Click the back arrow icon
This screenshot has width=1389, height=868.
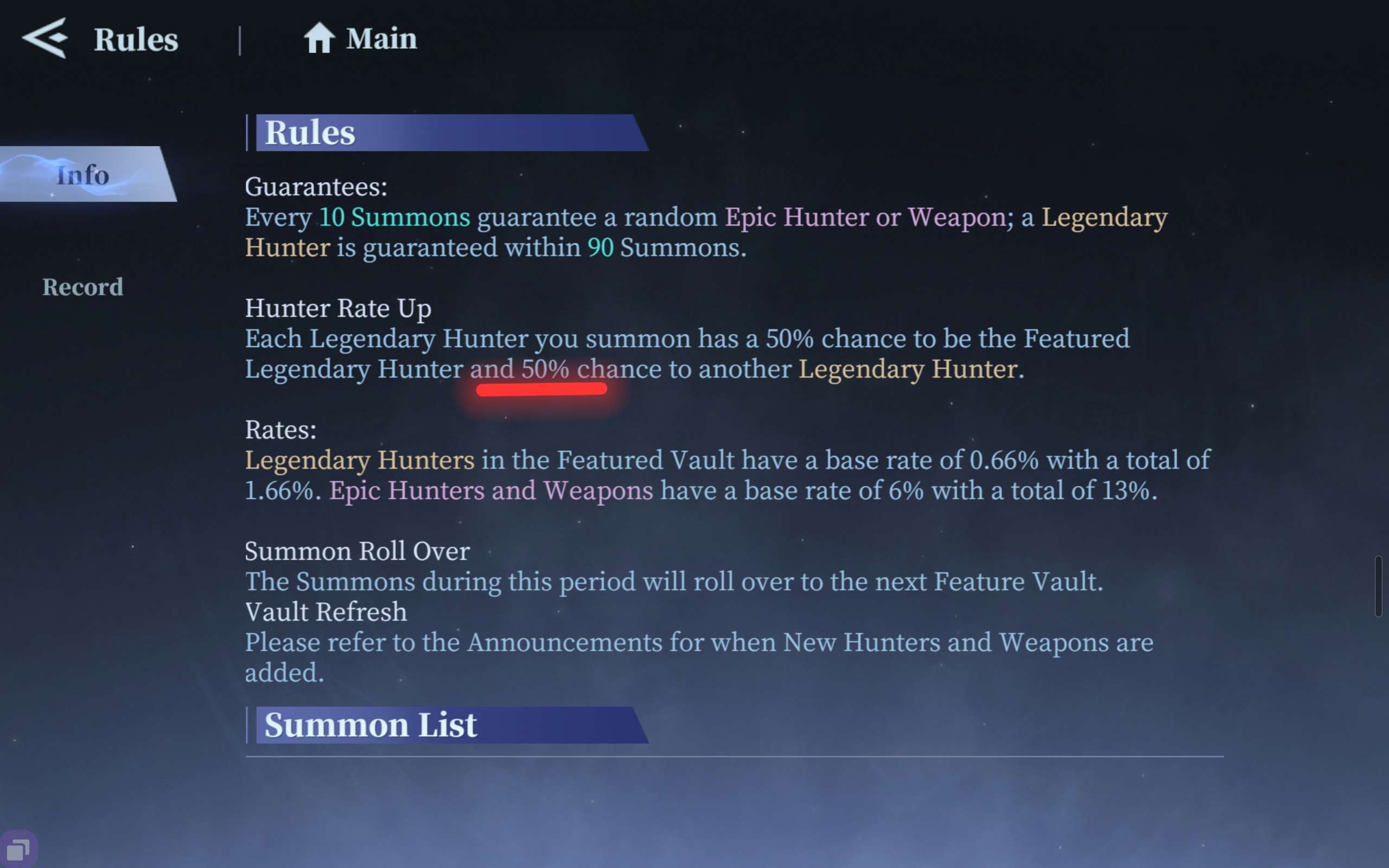click(45, 38)
